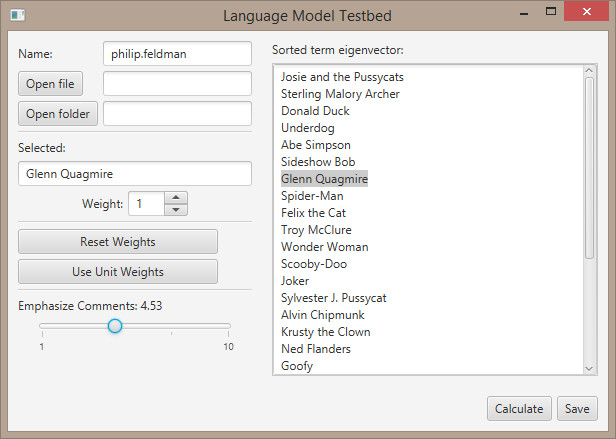616x439 pixels.
Task: Decrease Weight with spinner down arrow
Action: [175, 209]
